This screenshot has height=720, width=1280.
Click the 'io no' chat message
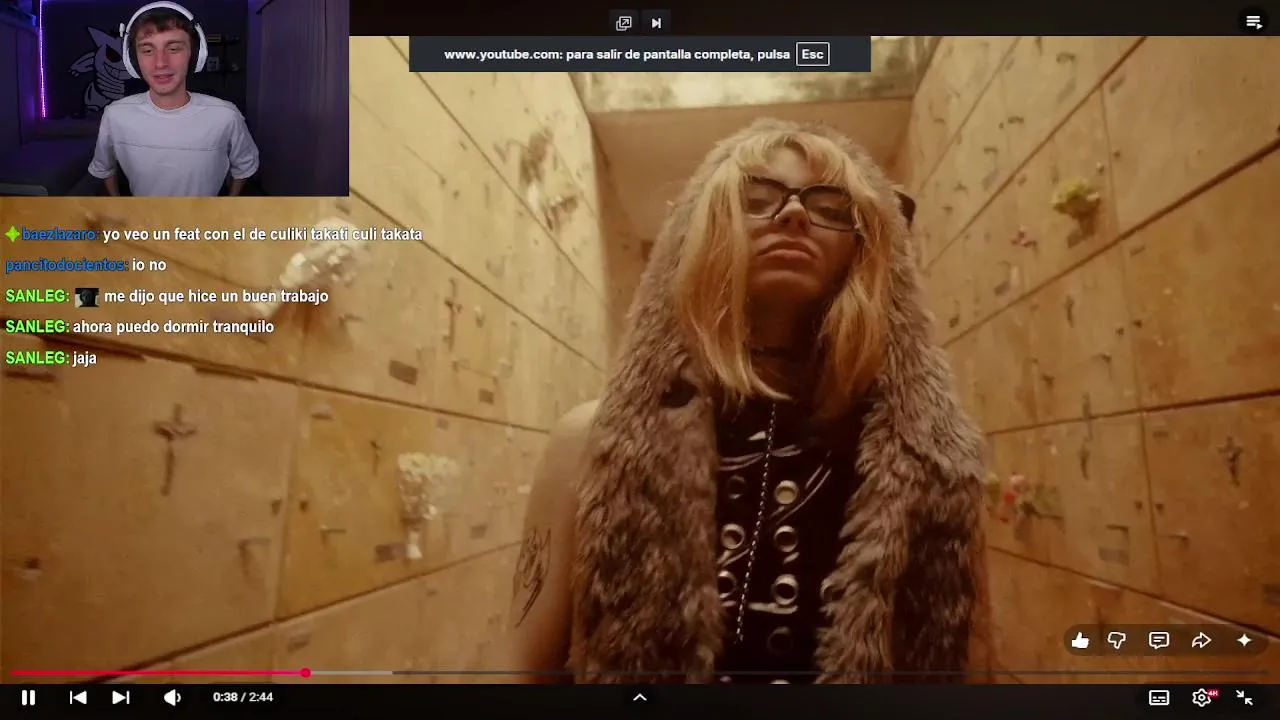(149, 265)
